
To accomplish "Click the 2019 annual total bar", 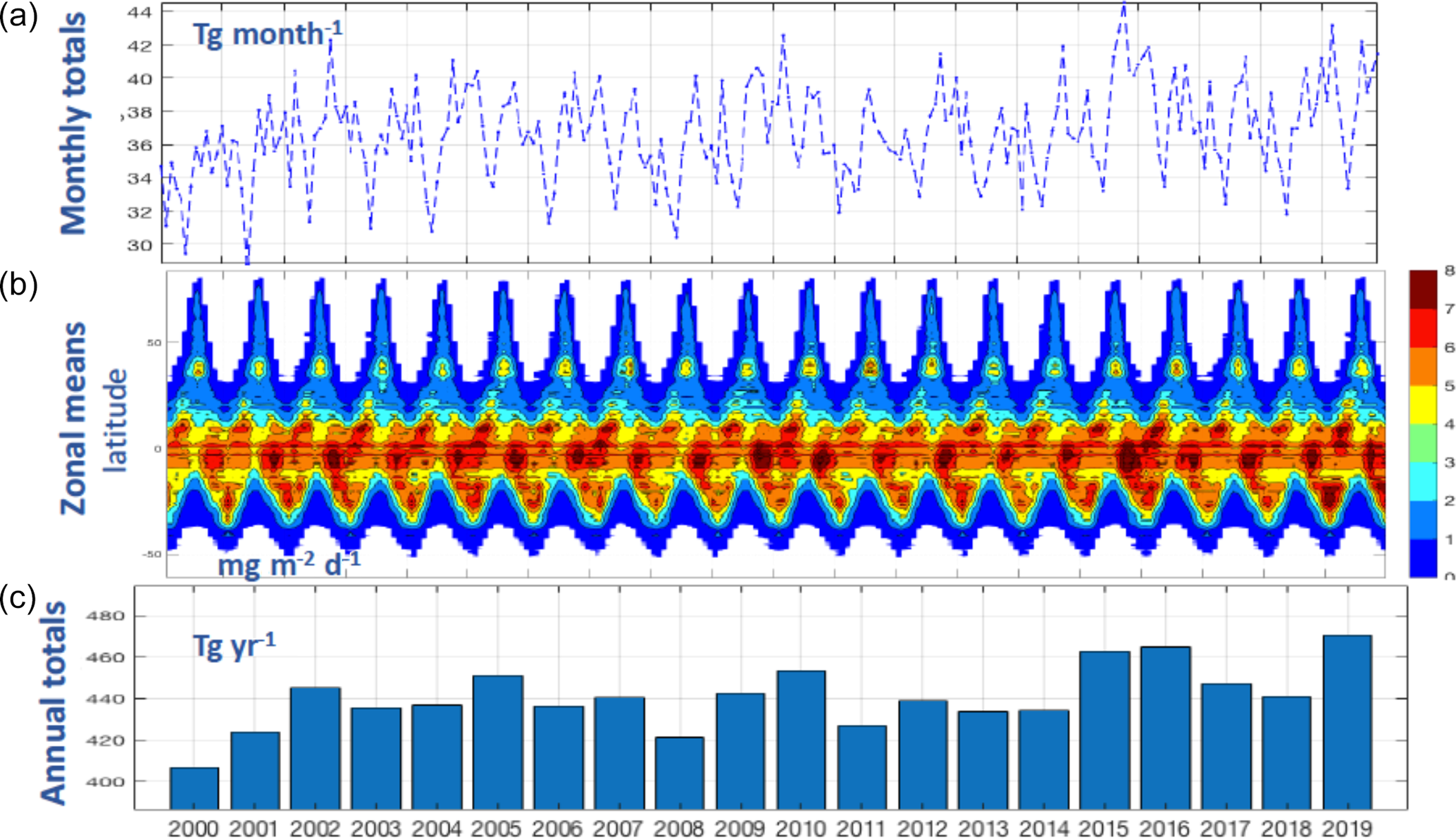I will click(x=1347, y=722).
